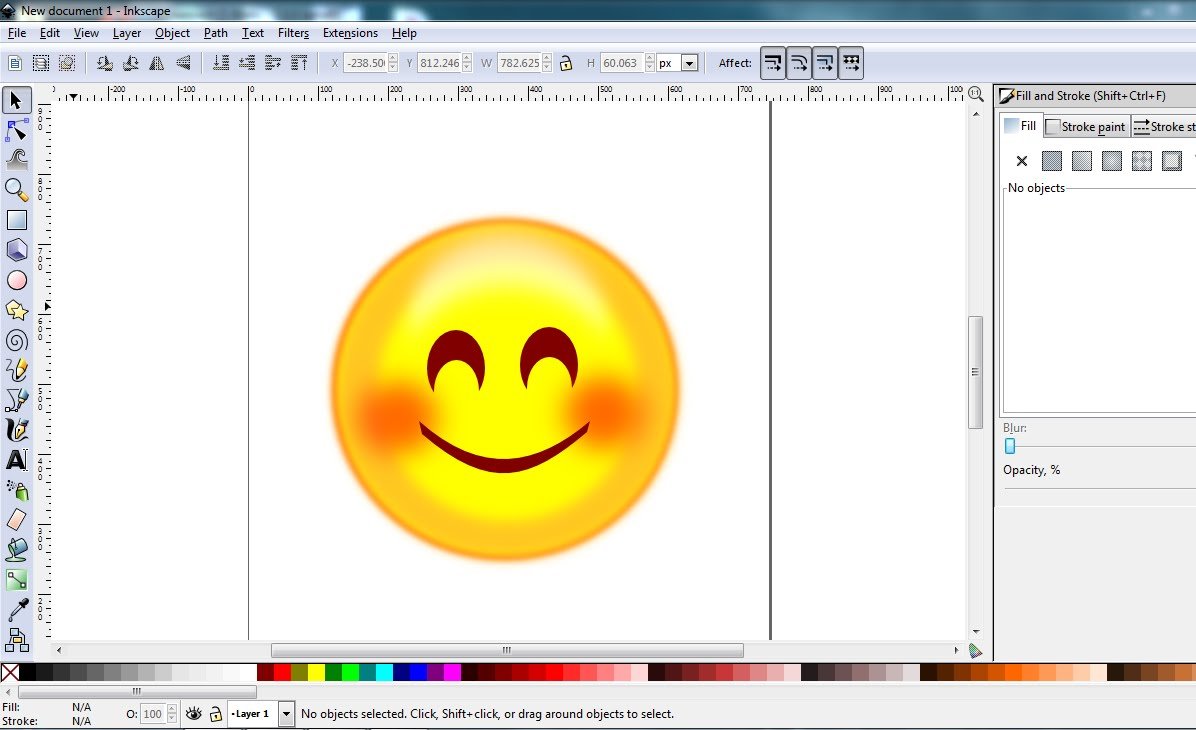Viewport: 1196px width, 730px height.
Task: Toggle current layer visibility eye
Action: pos(193,714)
